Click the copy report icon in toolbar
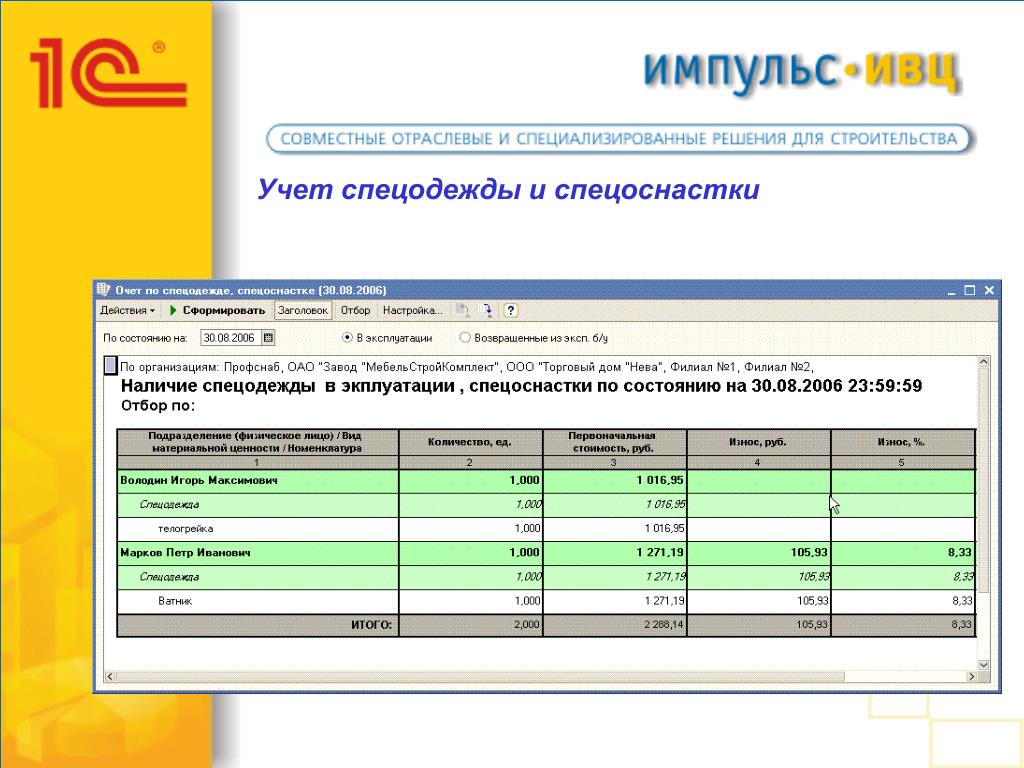The width and height of the screenshot is (1024, 768). tap(462, 311)
